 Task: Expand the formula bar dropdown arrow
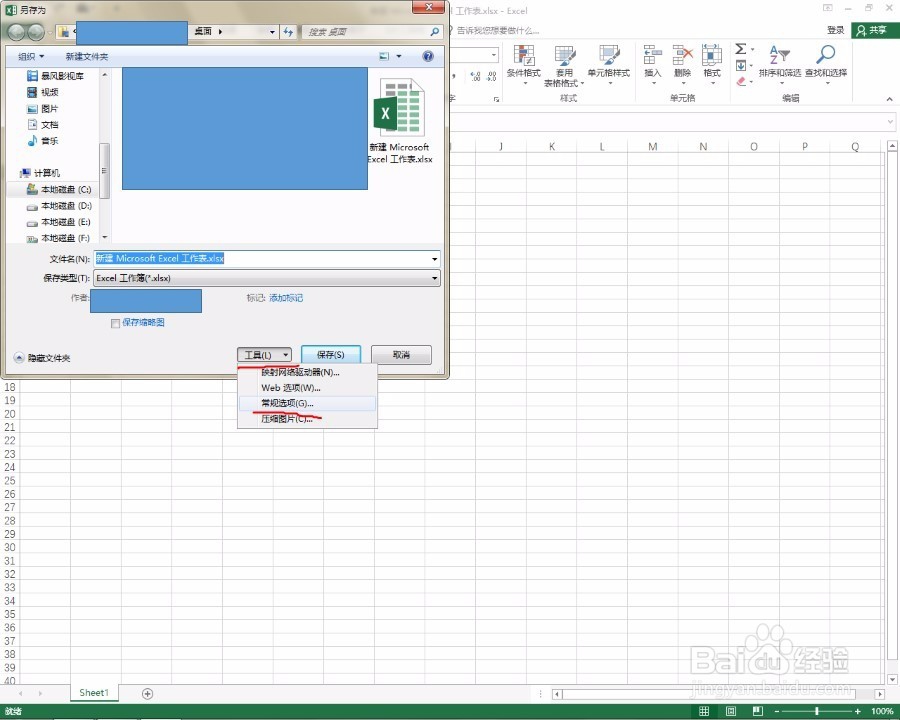tap(890, 122)
